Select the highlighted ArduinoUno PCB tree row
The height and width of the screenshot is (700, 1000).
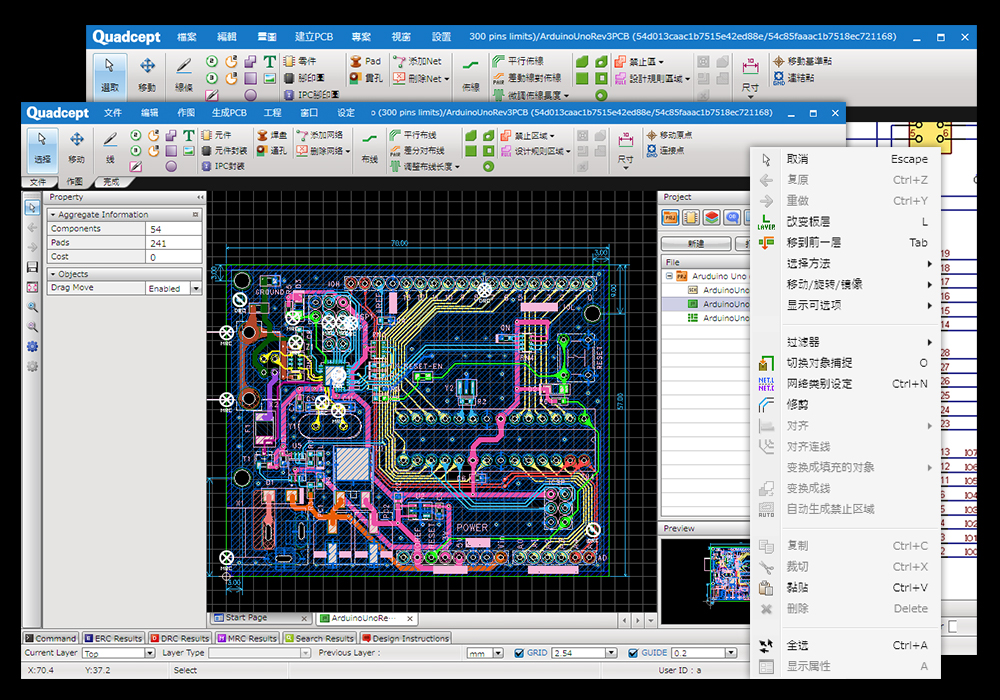click(706, 304)
